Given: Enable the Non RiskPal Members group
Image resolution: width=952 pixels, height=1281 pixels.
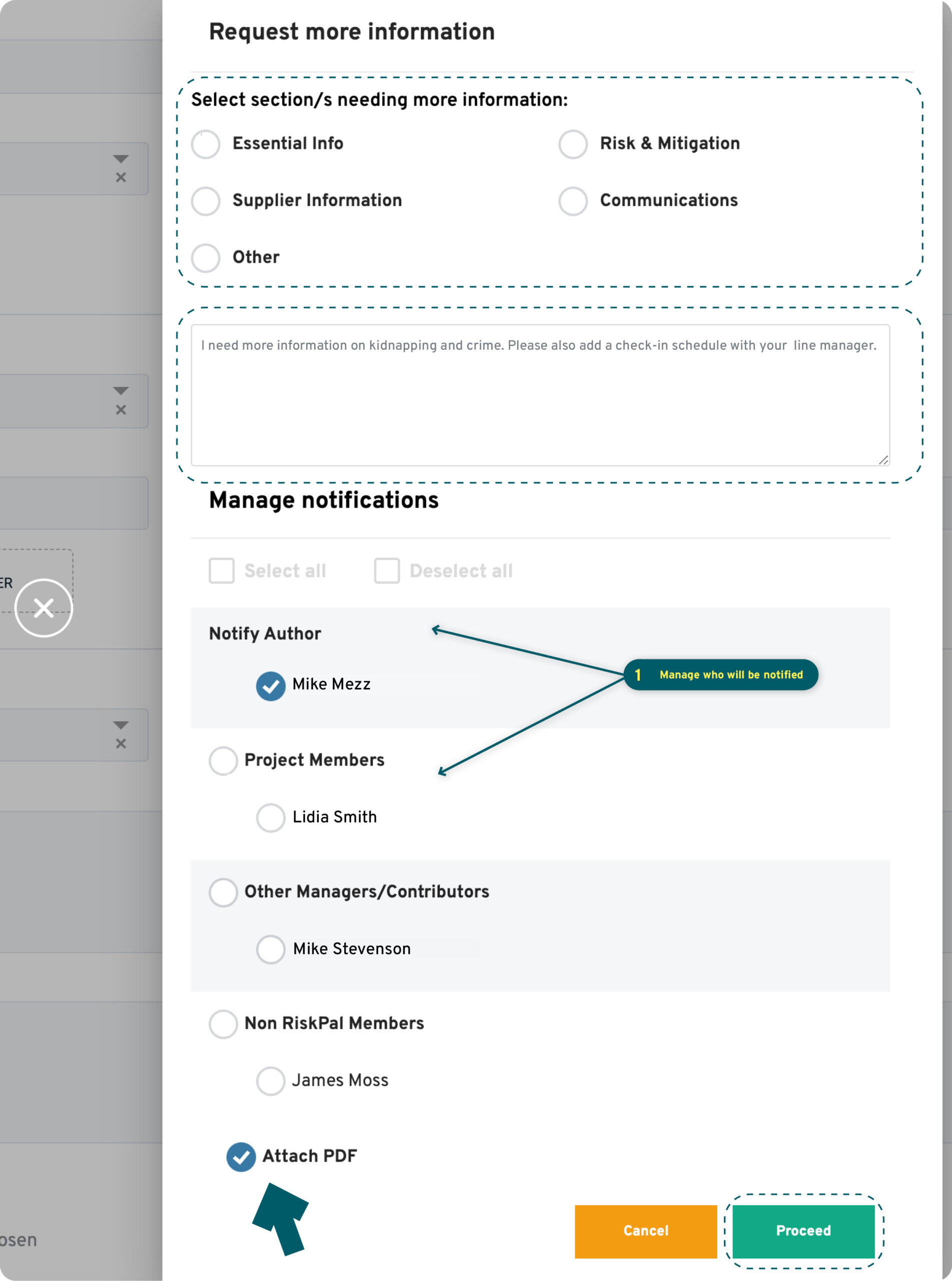Looking at the screenshot, I should [223, 1023].
